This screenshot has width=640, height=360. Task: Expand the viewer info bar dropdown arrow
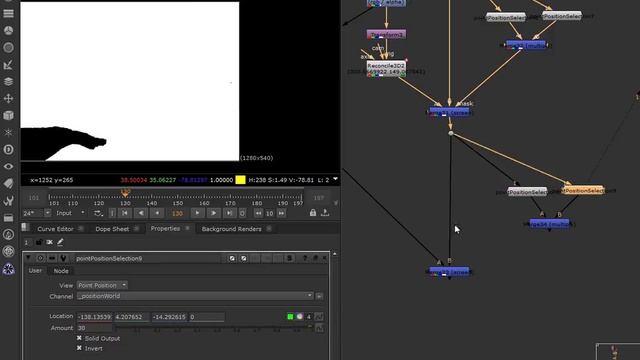[335, 179]
